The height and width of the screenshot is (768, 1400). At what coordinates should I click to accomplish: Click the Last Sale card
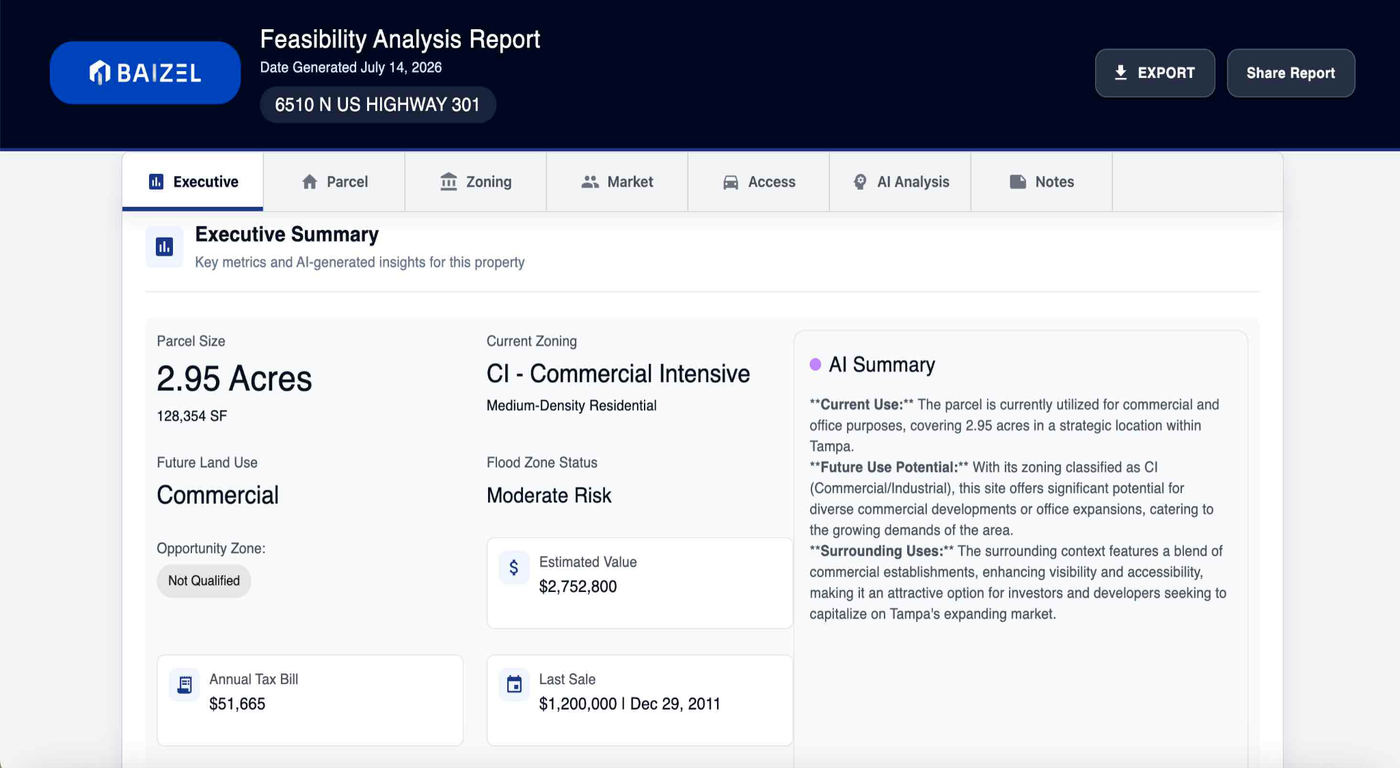[x=640, y=700]
